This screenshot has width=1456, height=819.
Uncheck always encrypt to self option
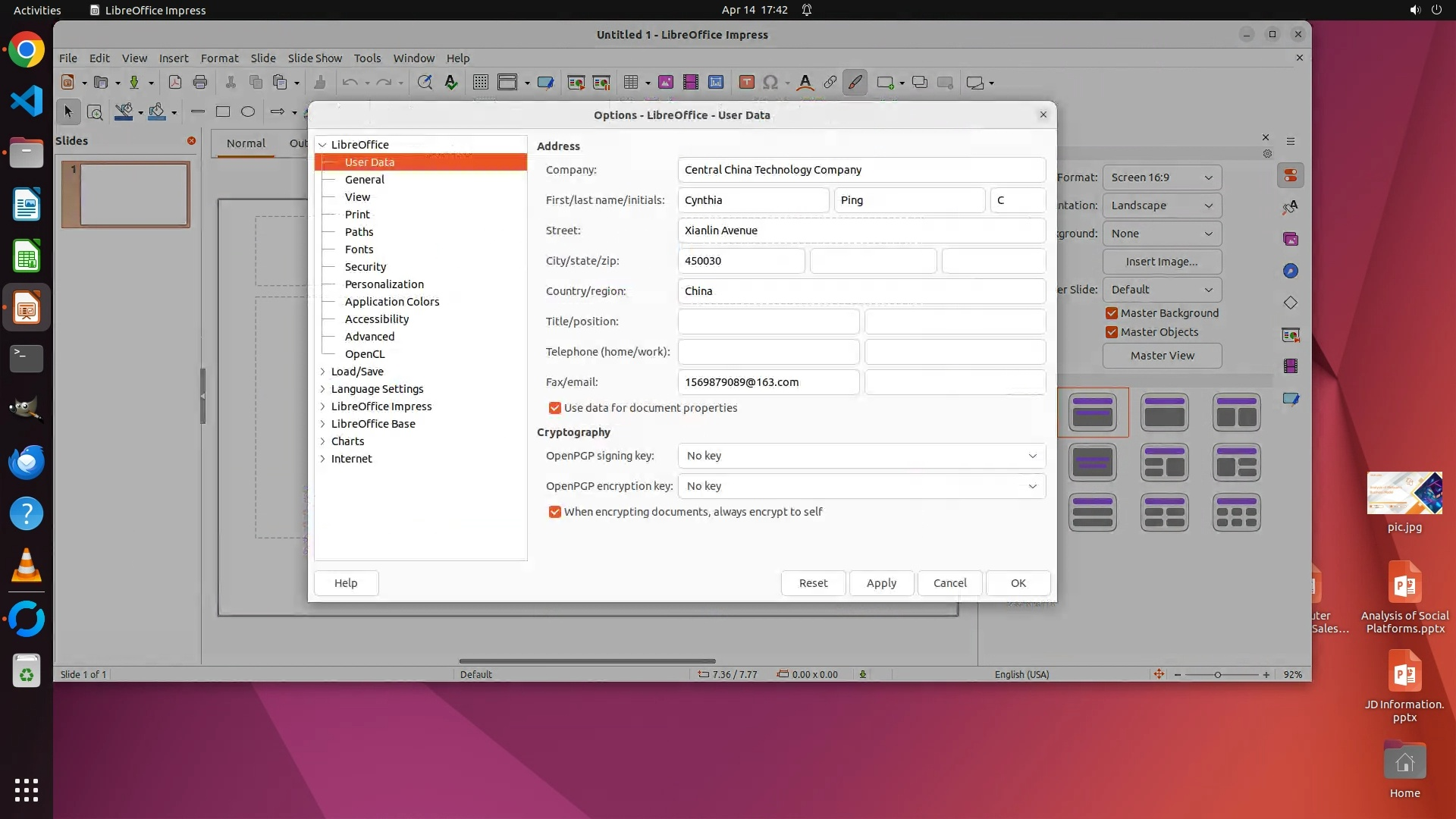tap(555, 512)
